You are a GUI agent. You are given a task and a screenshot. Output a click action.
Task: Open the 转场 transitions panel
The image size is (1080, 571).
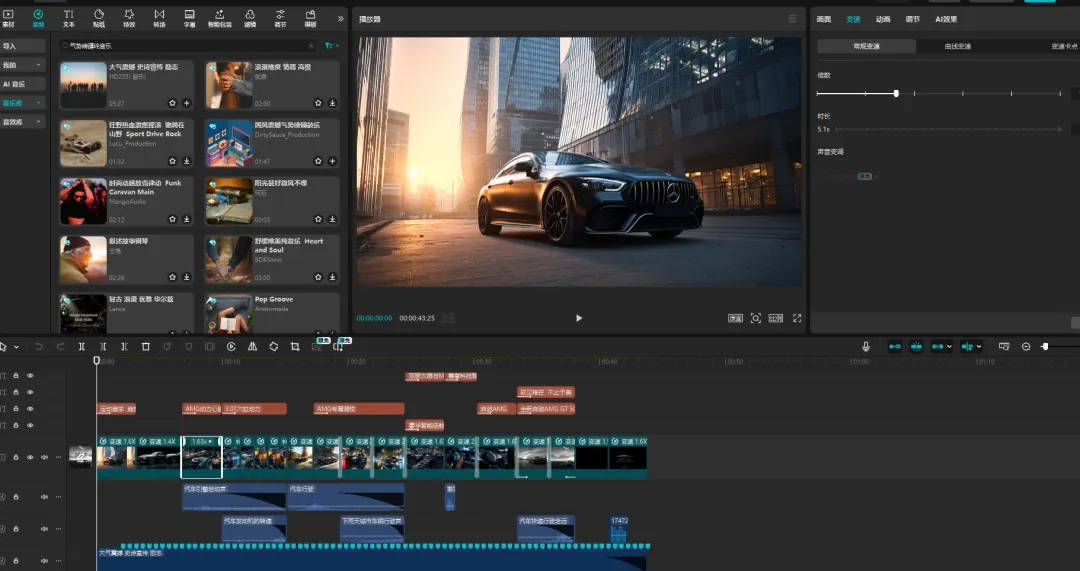coord(159,18)
